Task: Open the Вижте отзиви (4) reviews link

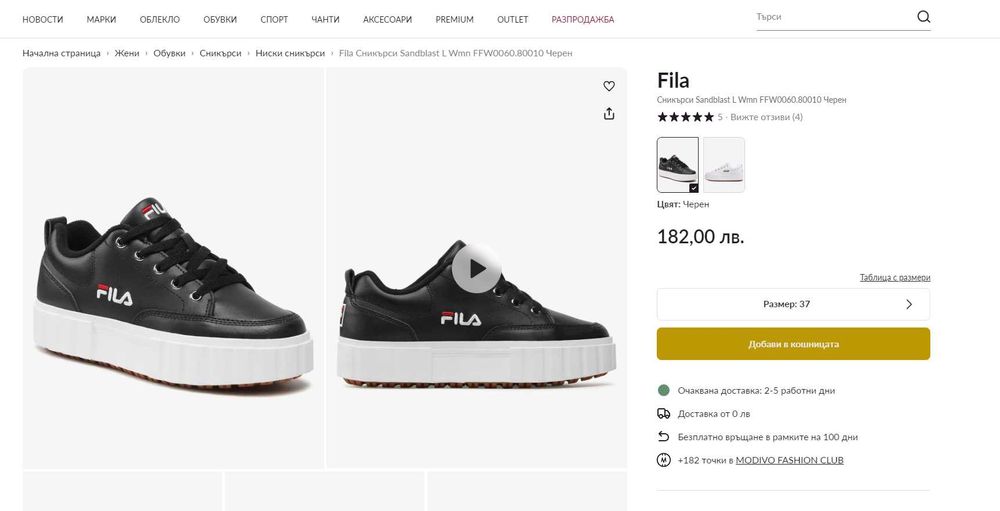Action: pos(766,117)
